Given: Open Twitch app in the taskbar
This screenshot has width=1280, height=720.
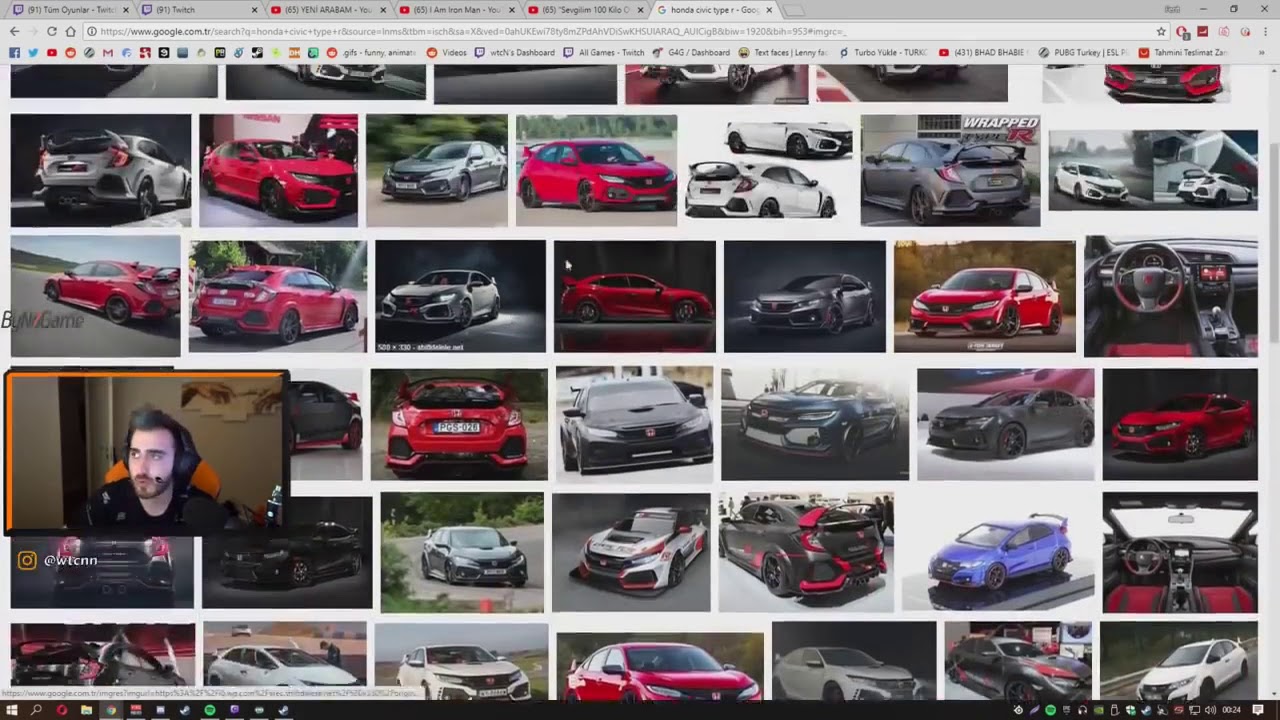Looking at the screenshot, I should (234, 710).
